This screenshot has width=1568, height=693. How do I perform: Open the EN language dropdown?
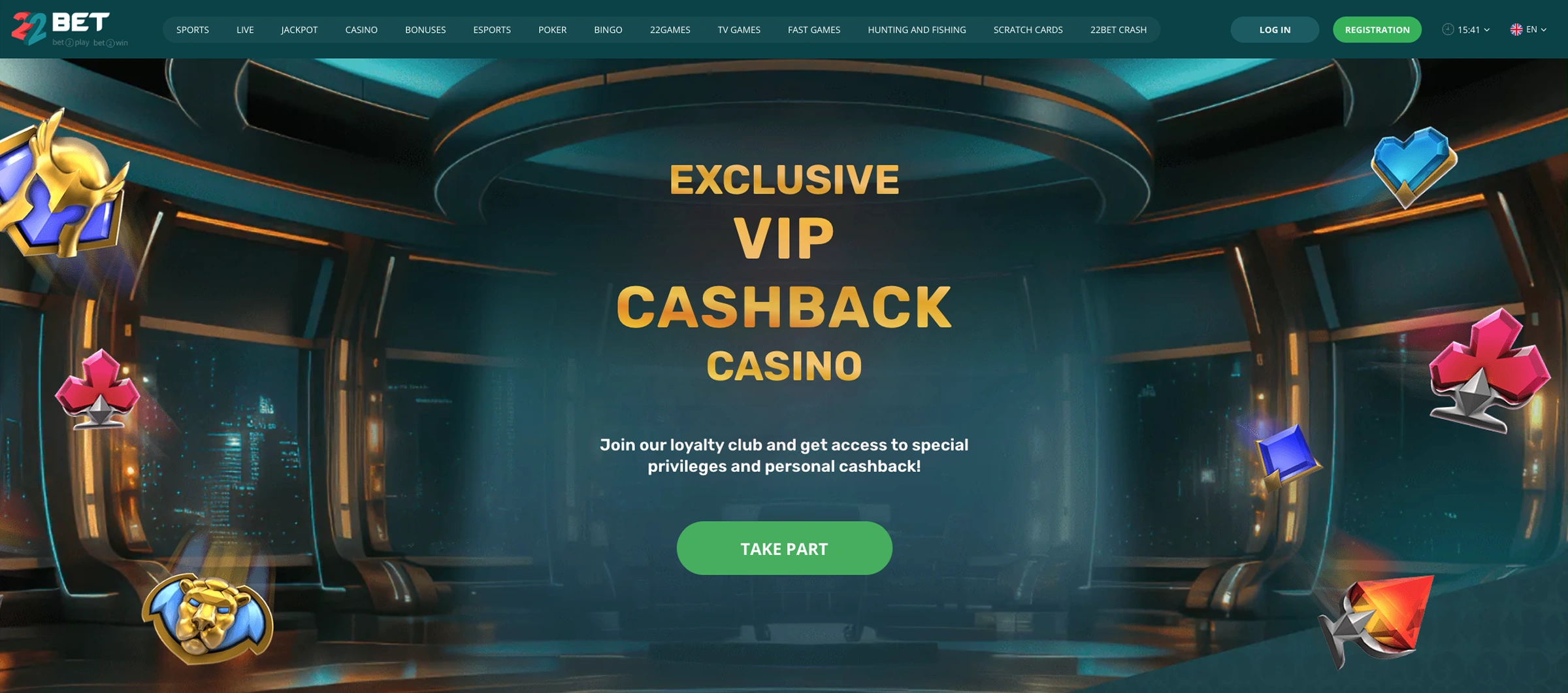point(1528,29)
